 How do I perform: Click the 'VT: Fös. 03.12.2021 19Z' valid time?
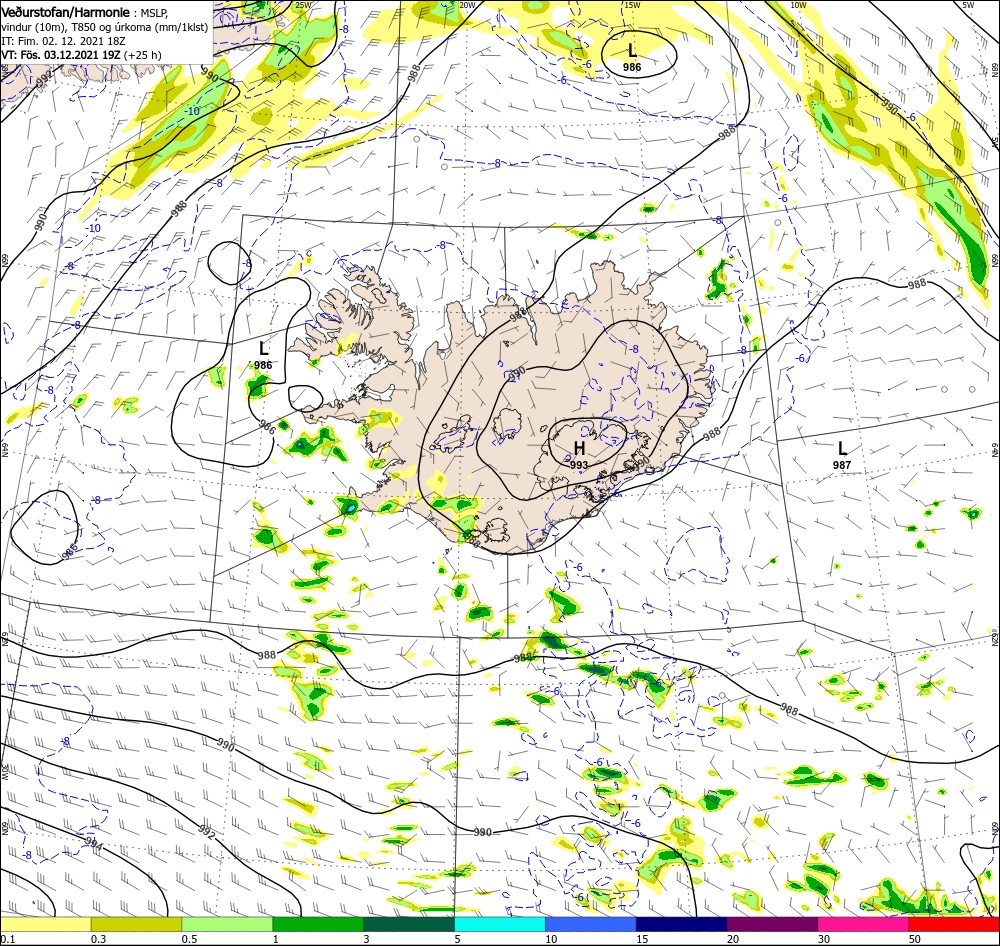[x=61, y=55]
